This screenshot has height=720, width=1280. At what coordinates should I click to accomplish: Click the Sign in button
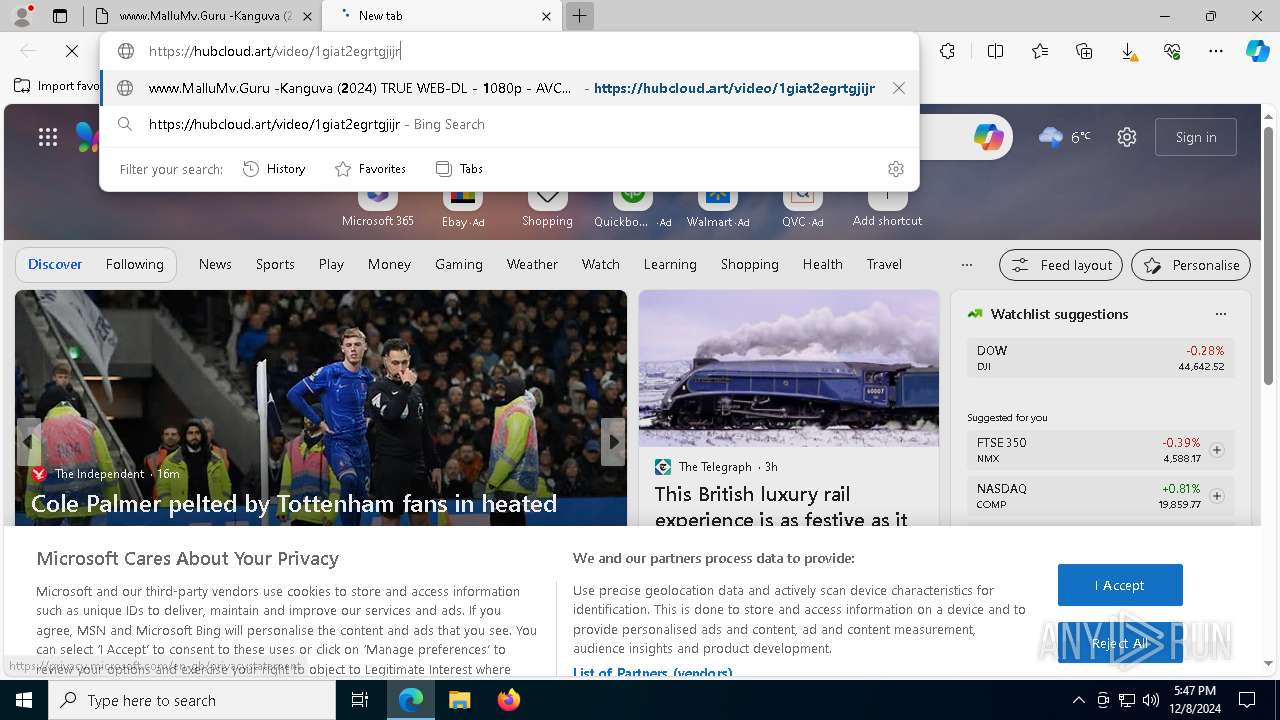(1196, 137)
